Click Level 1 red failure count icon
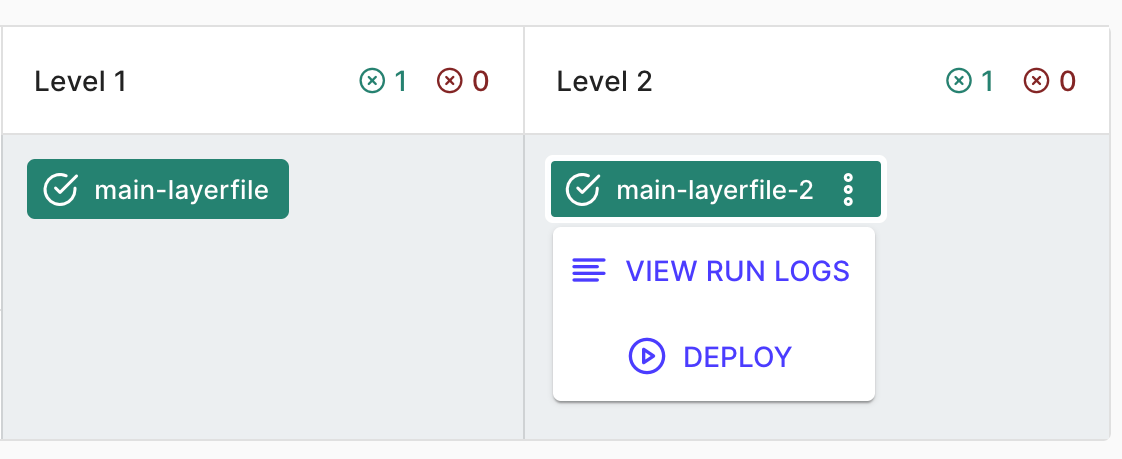 [450, 81]
